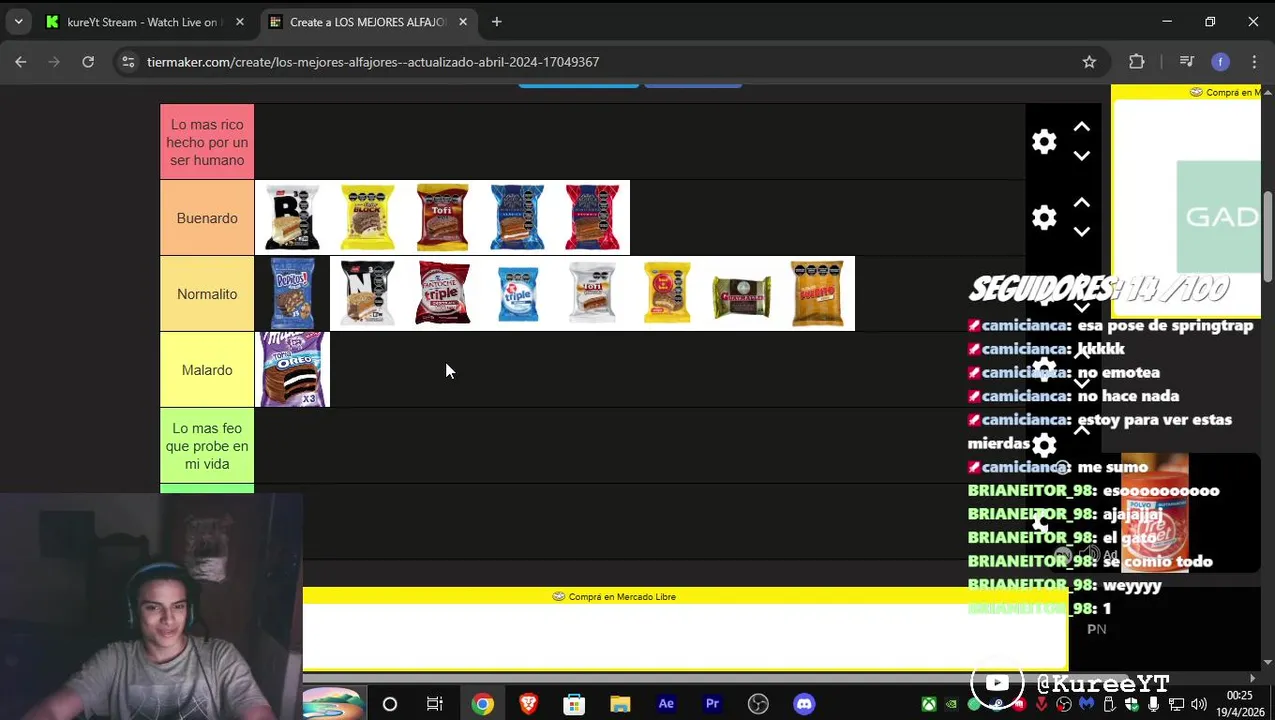1275x720 pixels.
Task: Click the Normalito tier label
Action: [207, 294]
